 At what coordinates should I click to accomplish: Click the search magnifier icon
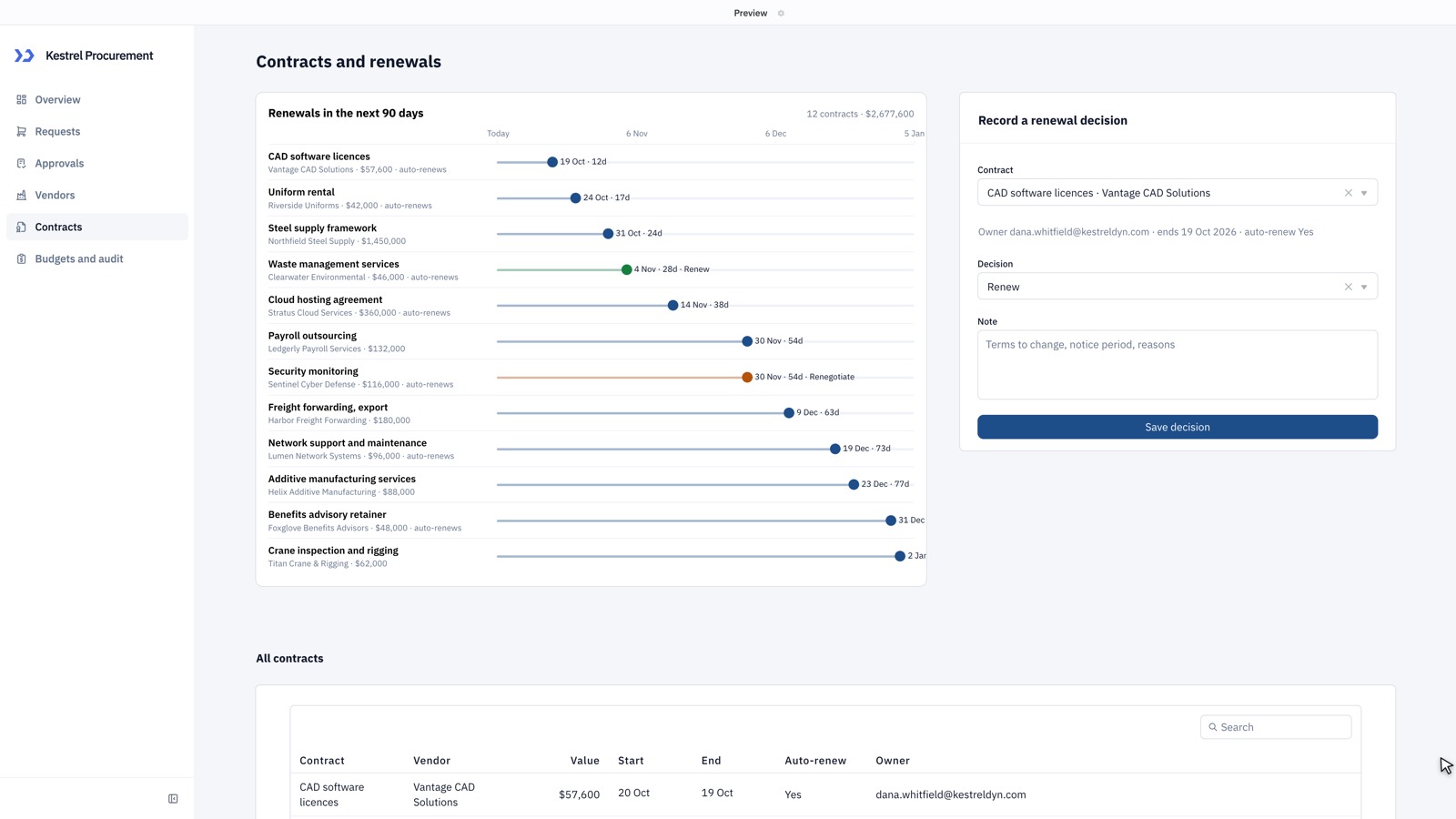1213,727
